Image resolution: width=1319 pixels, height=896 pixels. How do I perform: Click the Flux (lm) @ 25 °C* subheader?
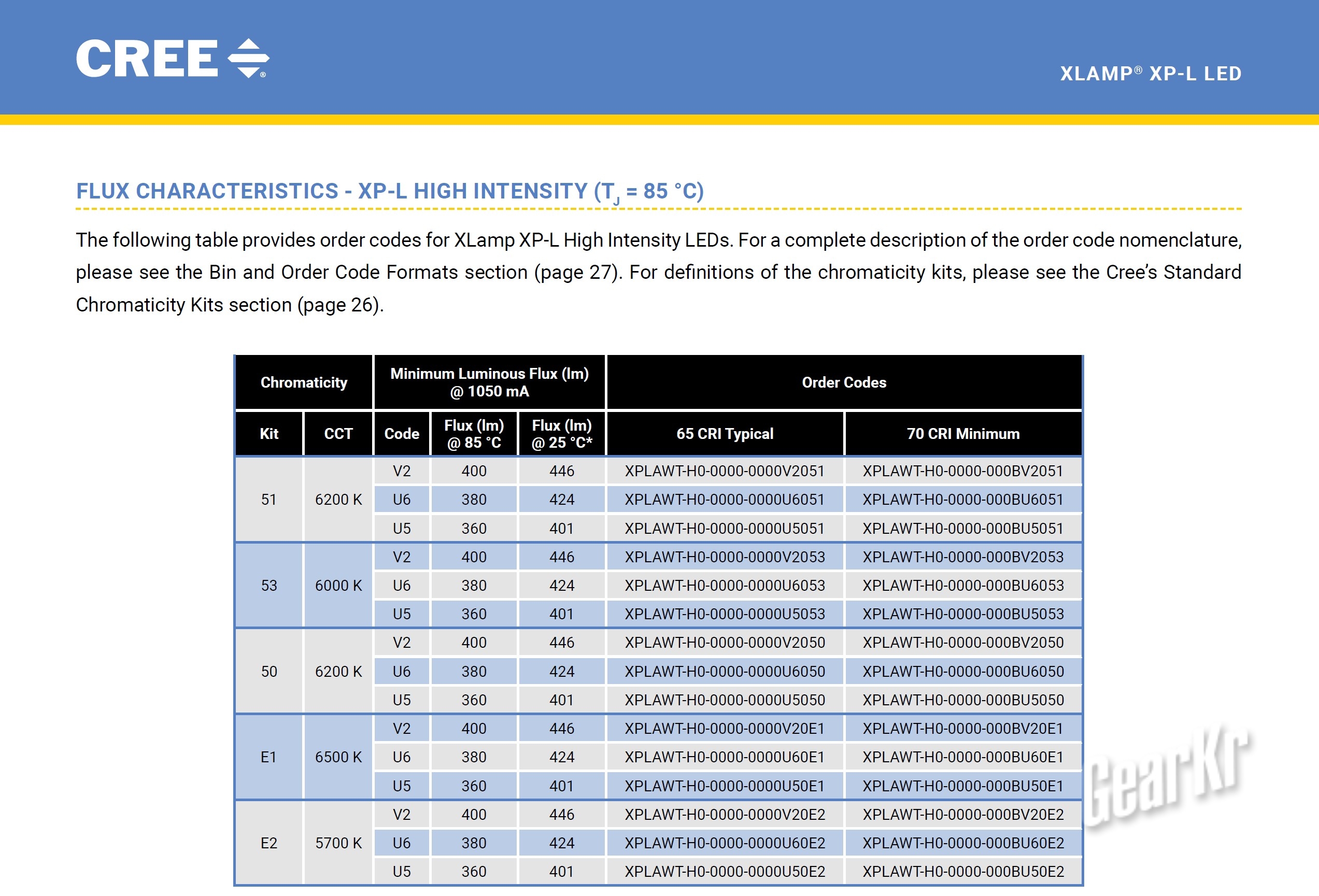pos(561,434)
